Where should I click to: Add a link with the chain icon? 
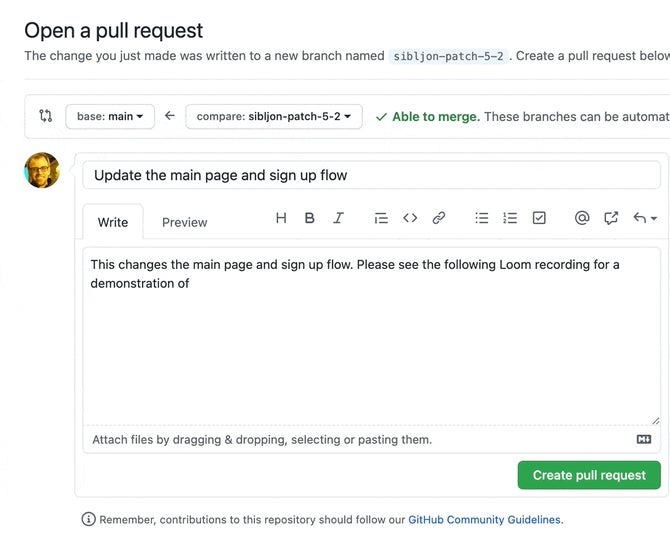pyautogui.click(x=439, y=218)
